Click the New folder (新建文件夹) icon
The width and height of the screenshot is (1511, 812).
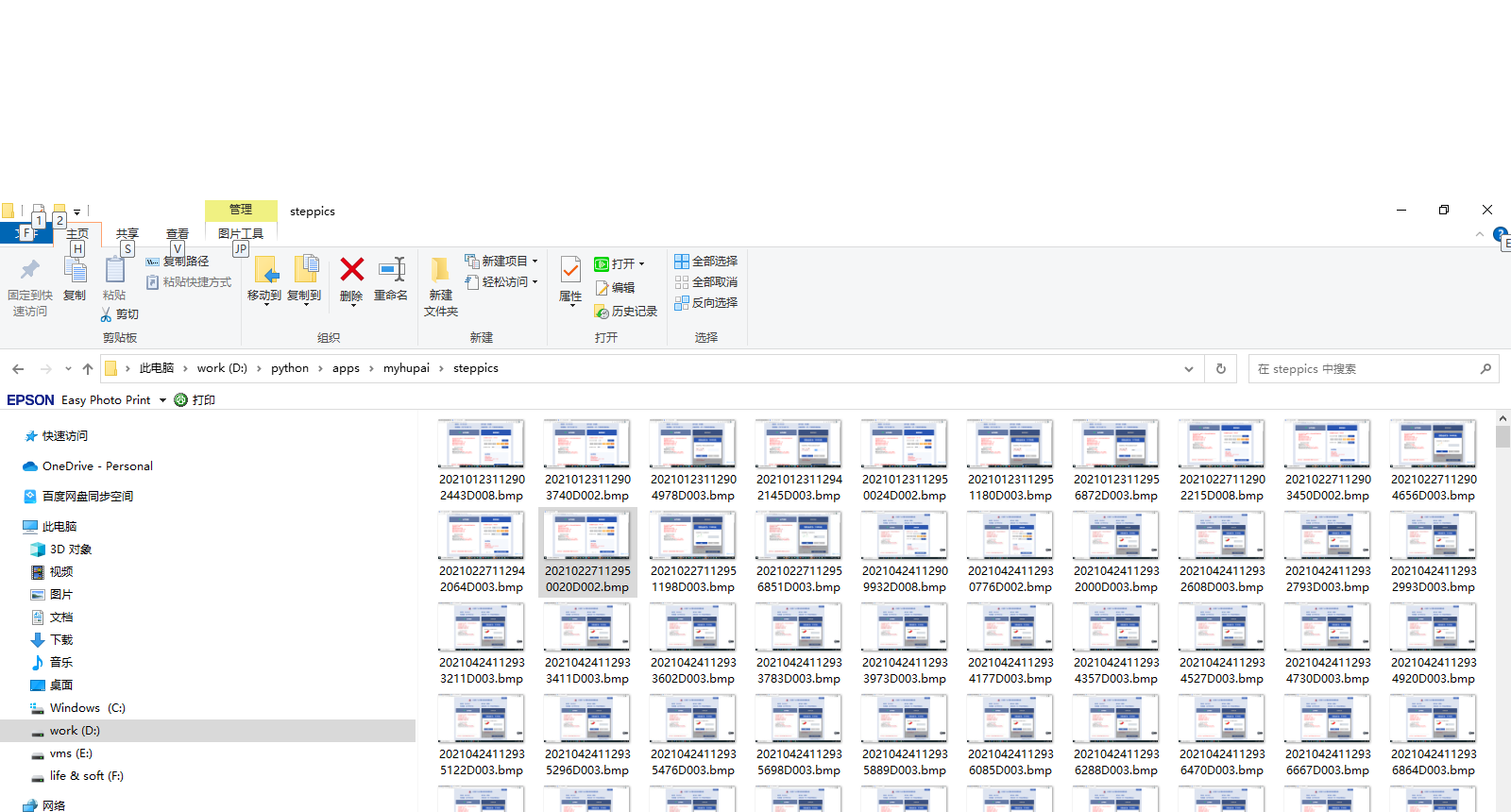[x=440, y=270]
